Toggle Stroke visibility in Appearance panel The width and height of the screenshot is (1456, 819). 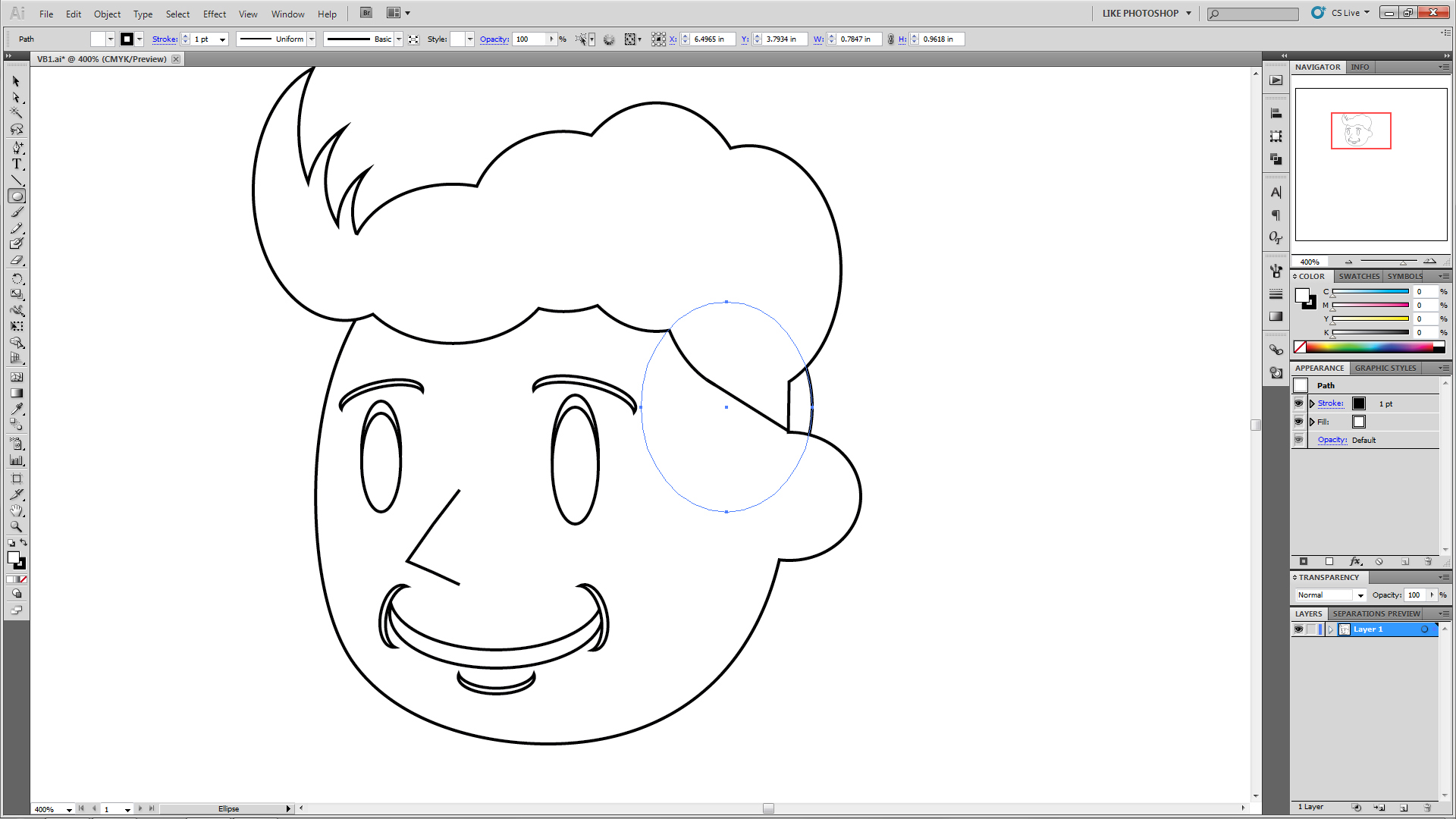(x=1299, y=403)
